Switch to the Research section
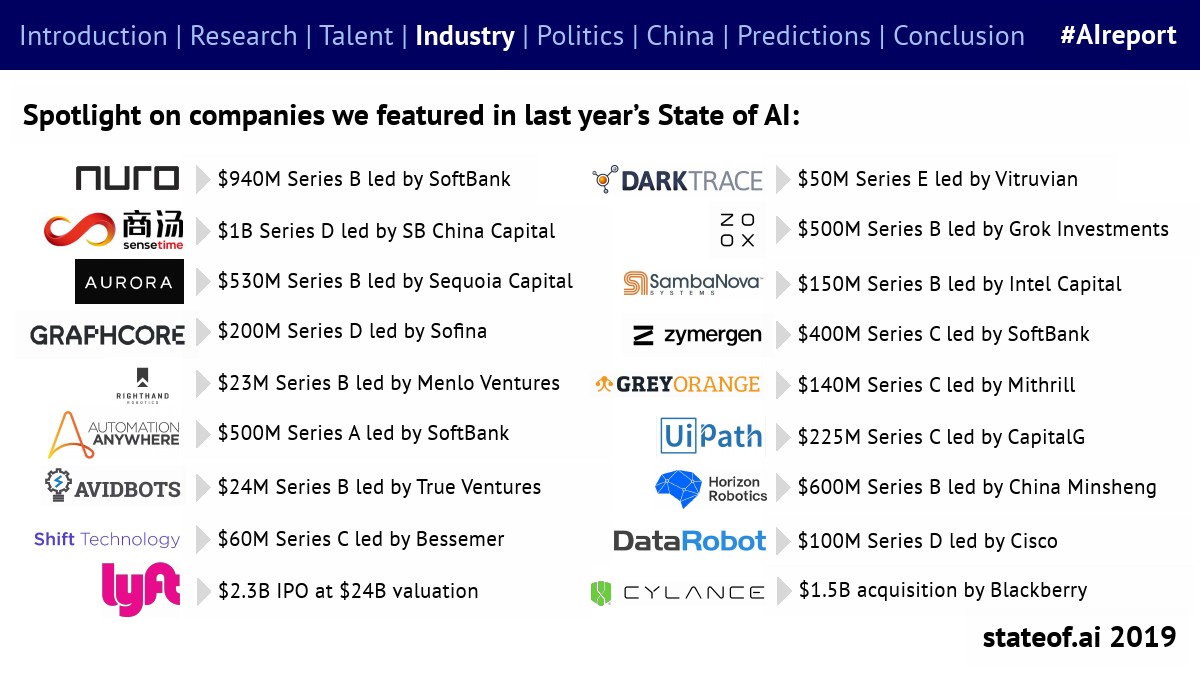This screenshot has height=675, width=1200. pos(243,36)
